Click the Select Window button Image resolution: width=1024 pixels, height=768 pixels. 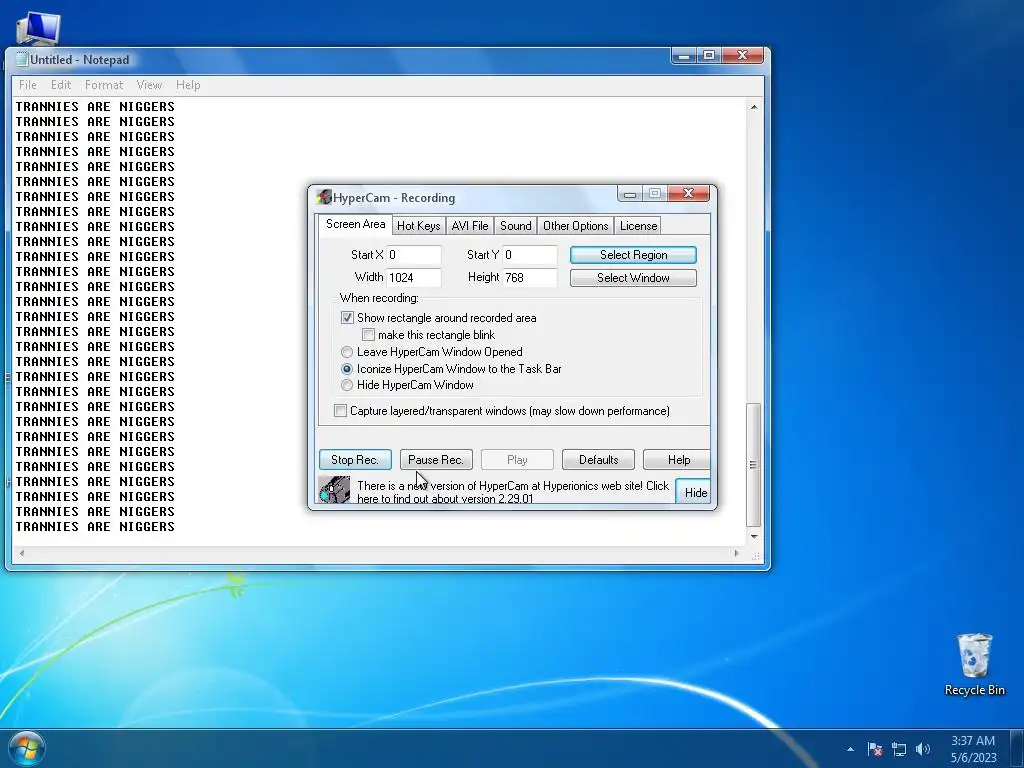[633, 278]
